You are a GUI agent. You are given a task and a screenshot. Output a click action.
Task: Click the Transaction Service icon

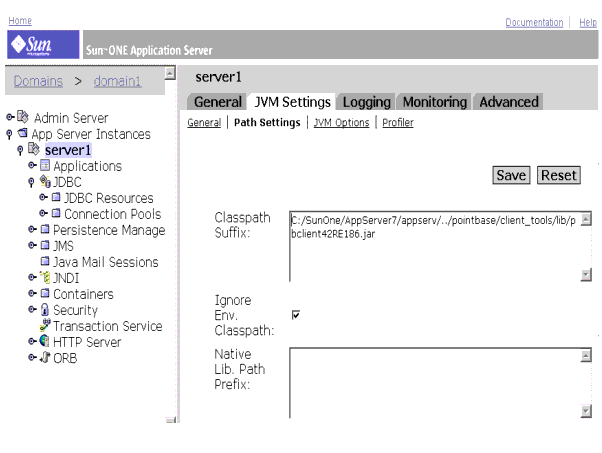coord(45,325)
